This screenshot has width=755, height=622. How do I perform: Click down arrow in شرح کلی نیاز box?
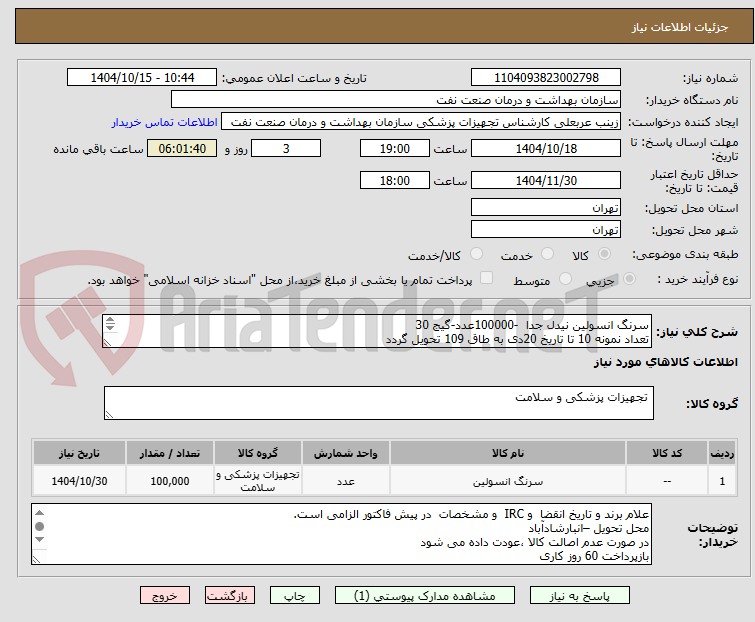(110, 328)
